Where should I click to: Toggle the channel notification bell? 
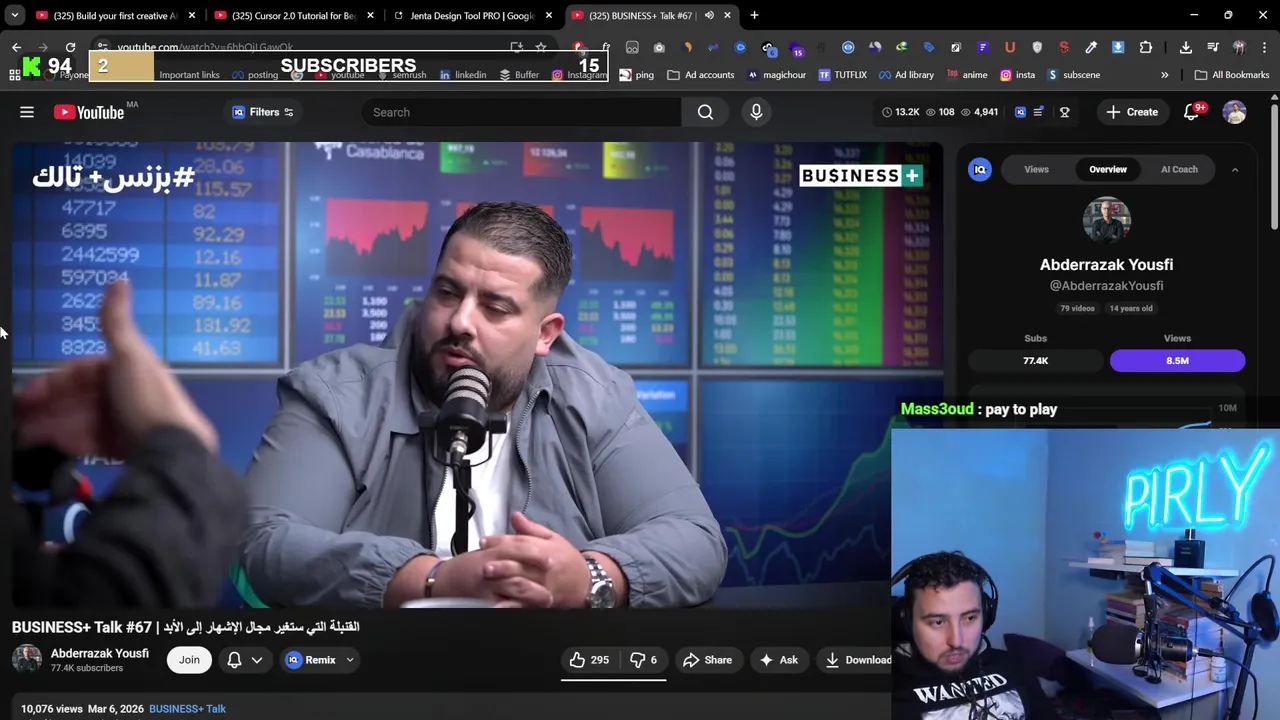[x=234, y=660]
